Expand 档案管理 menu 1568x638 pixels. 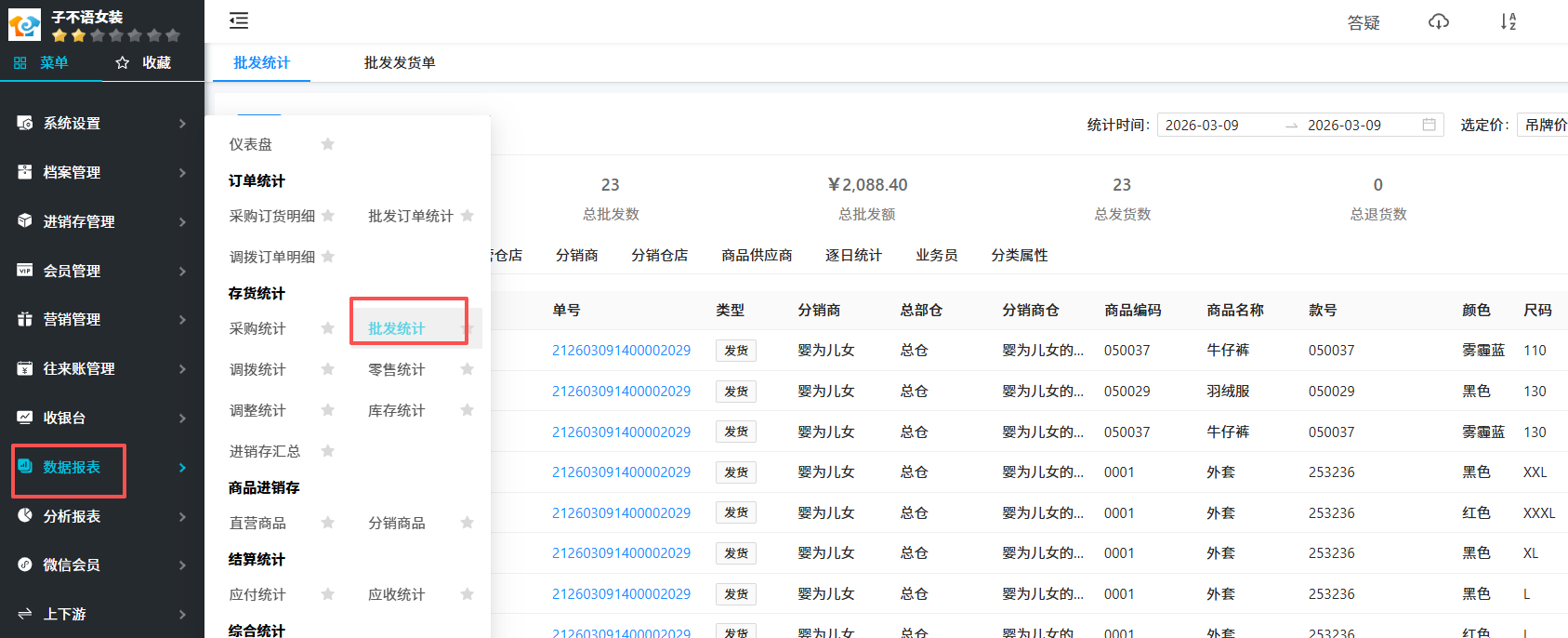click(x=102, y=172)
